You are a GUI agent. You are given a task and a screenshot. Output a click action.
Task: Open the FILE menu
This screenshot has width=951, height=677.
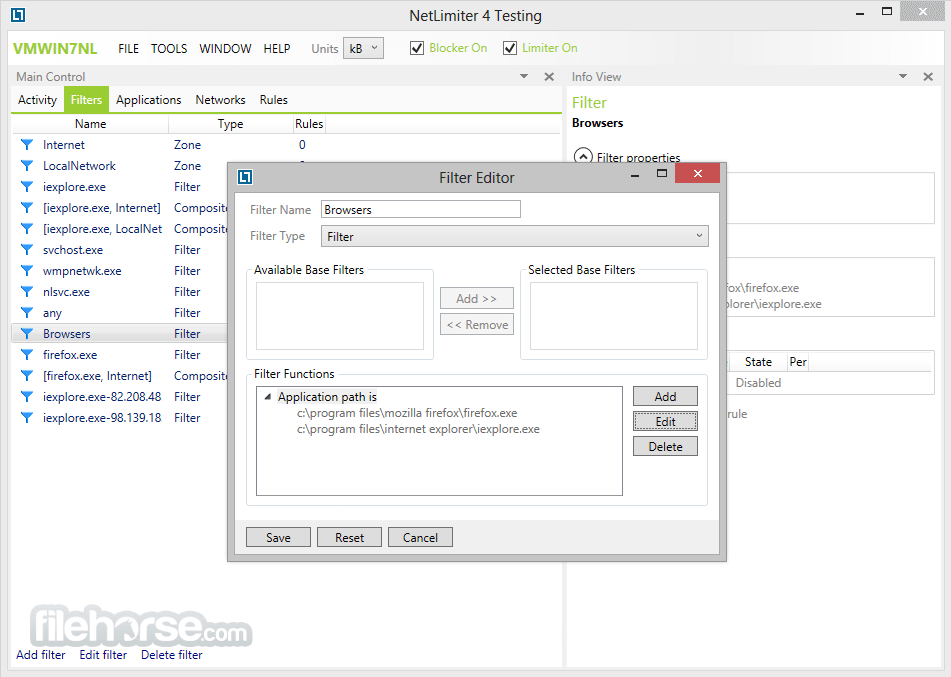pos(129,49)
